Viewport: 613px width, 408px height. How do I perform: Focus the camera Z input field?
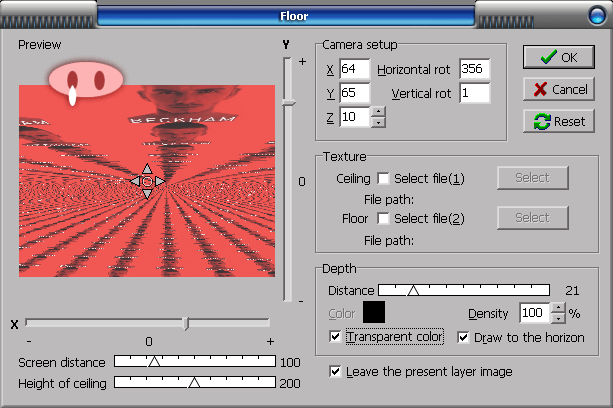tap(354, 117)
